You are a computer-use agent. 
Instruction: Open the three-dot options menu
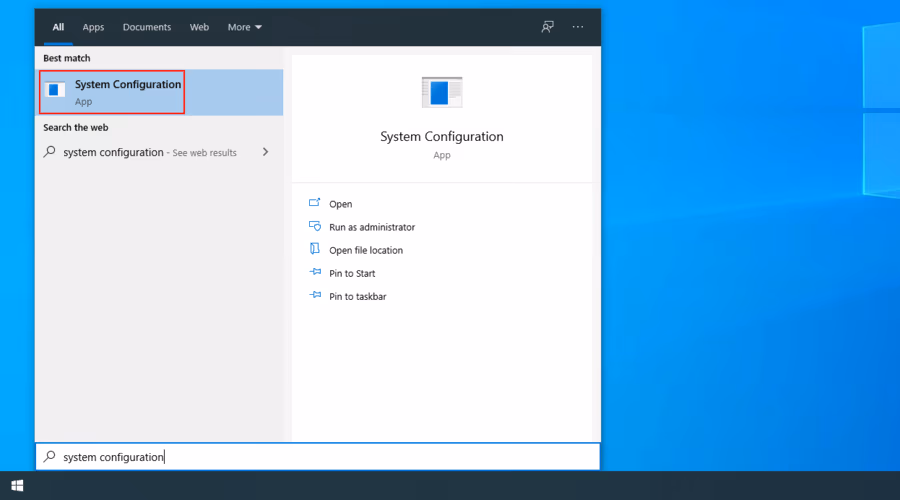577,27
